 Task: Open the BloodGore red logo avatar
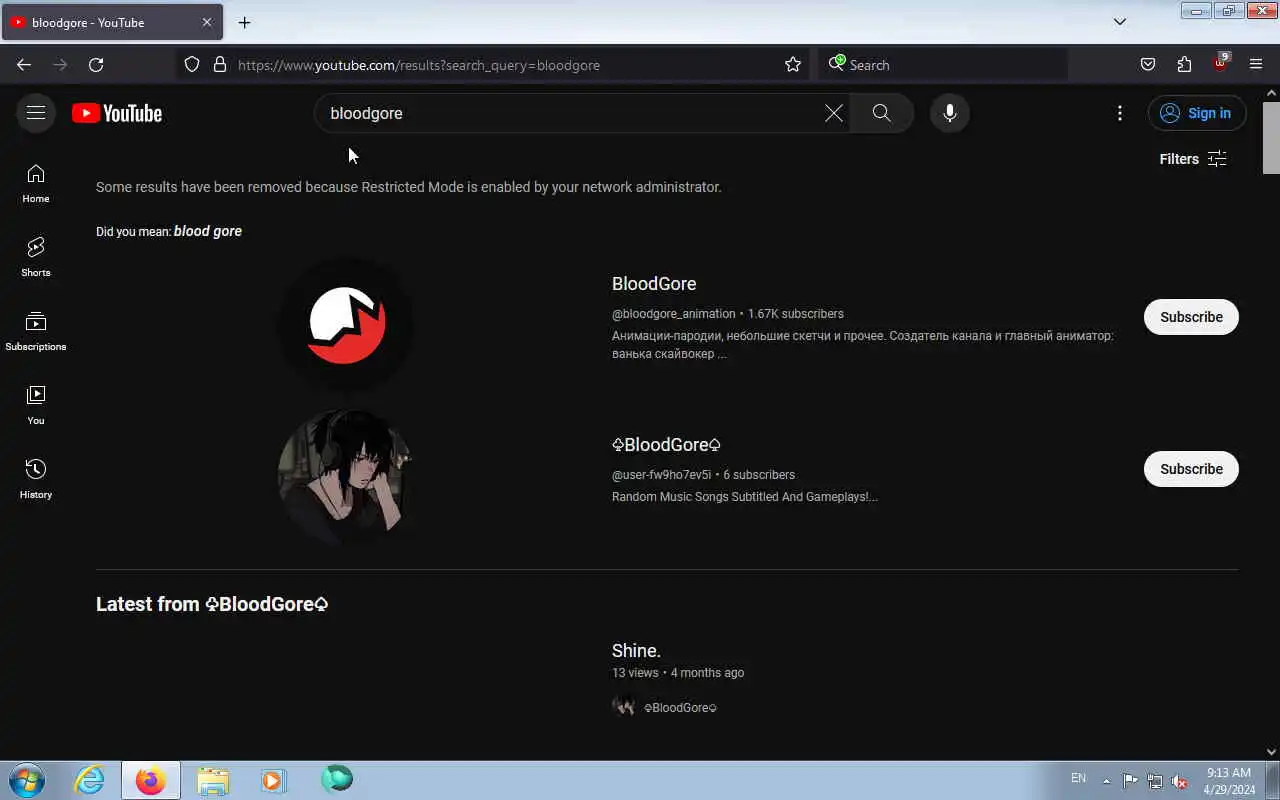346,324
